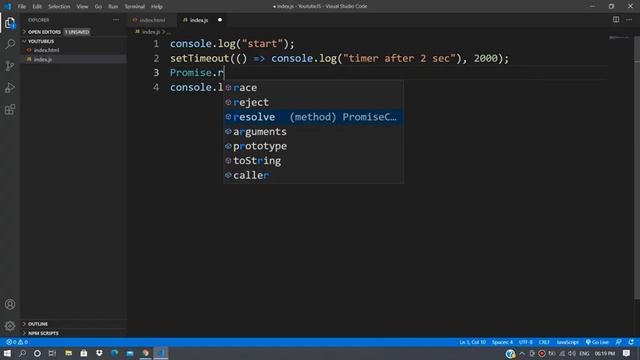Image resolution: width=640 pixels, height=360 pixels.
Task: Open the Manage gear icon
Action: (10, 326)
